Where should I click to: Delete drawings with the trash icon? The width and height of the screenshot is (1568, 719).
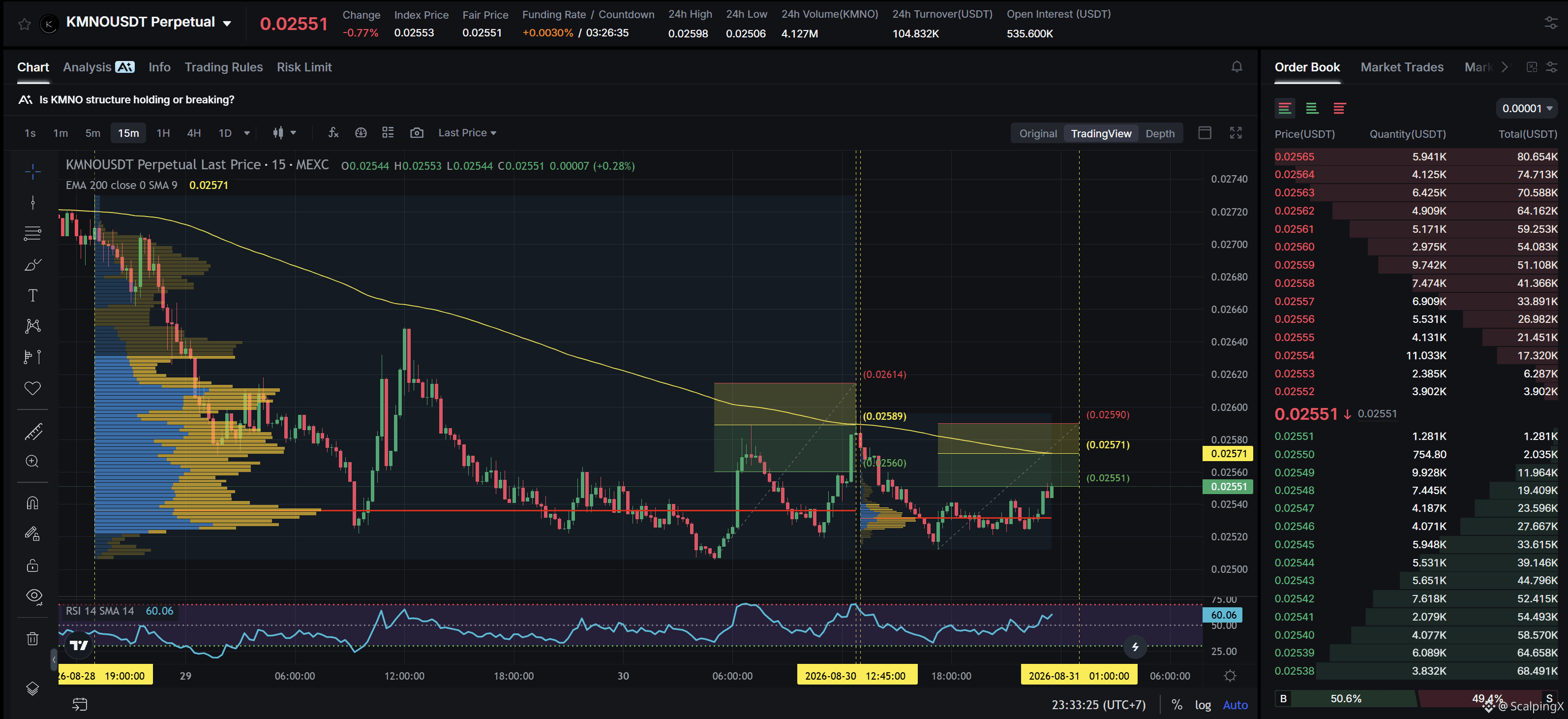(33, 639)
